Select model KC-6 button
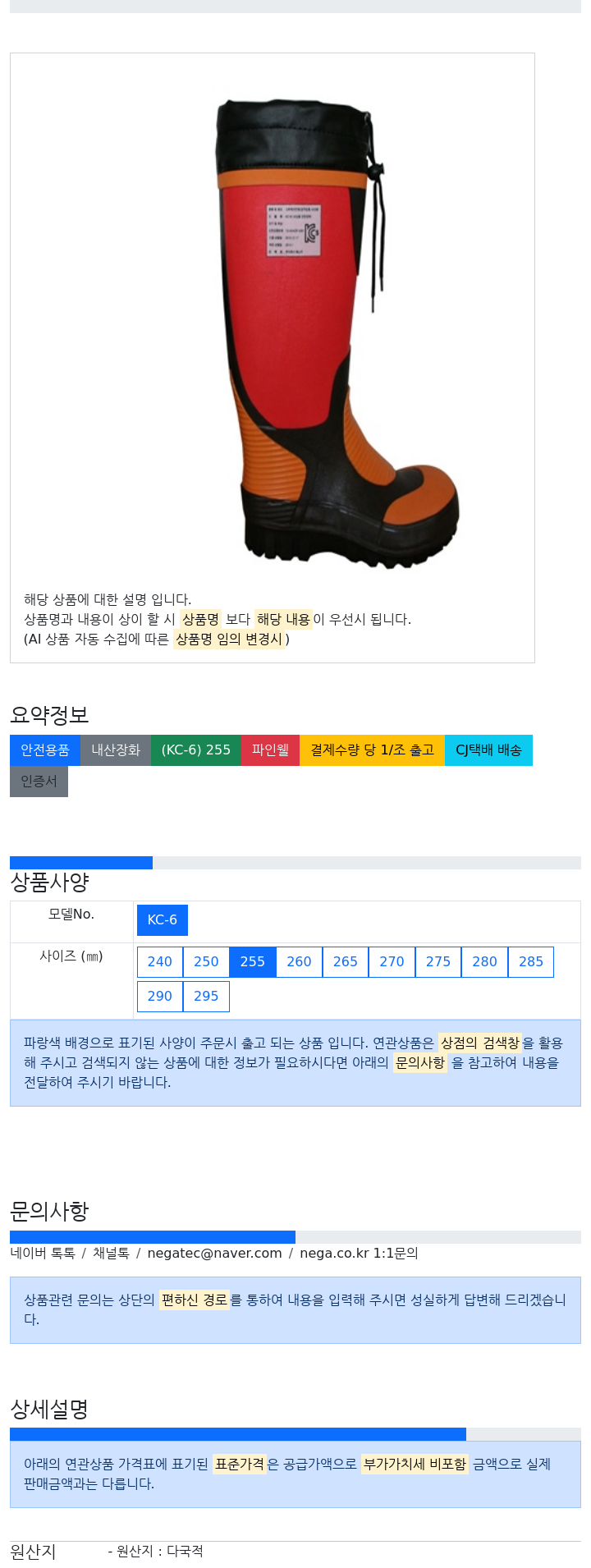Screen dimensions: 591x1568 (163, 920)
